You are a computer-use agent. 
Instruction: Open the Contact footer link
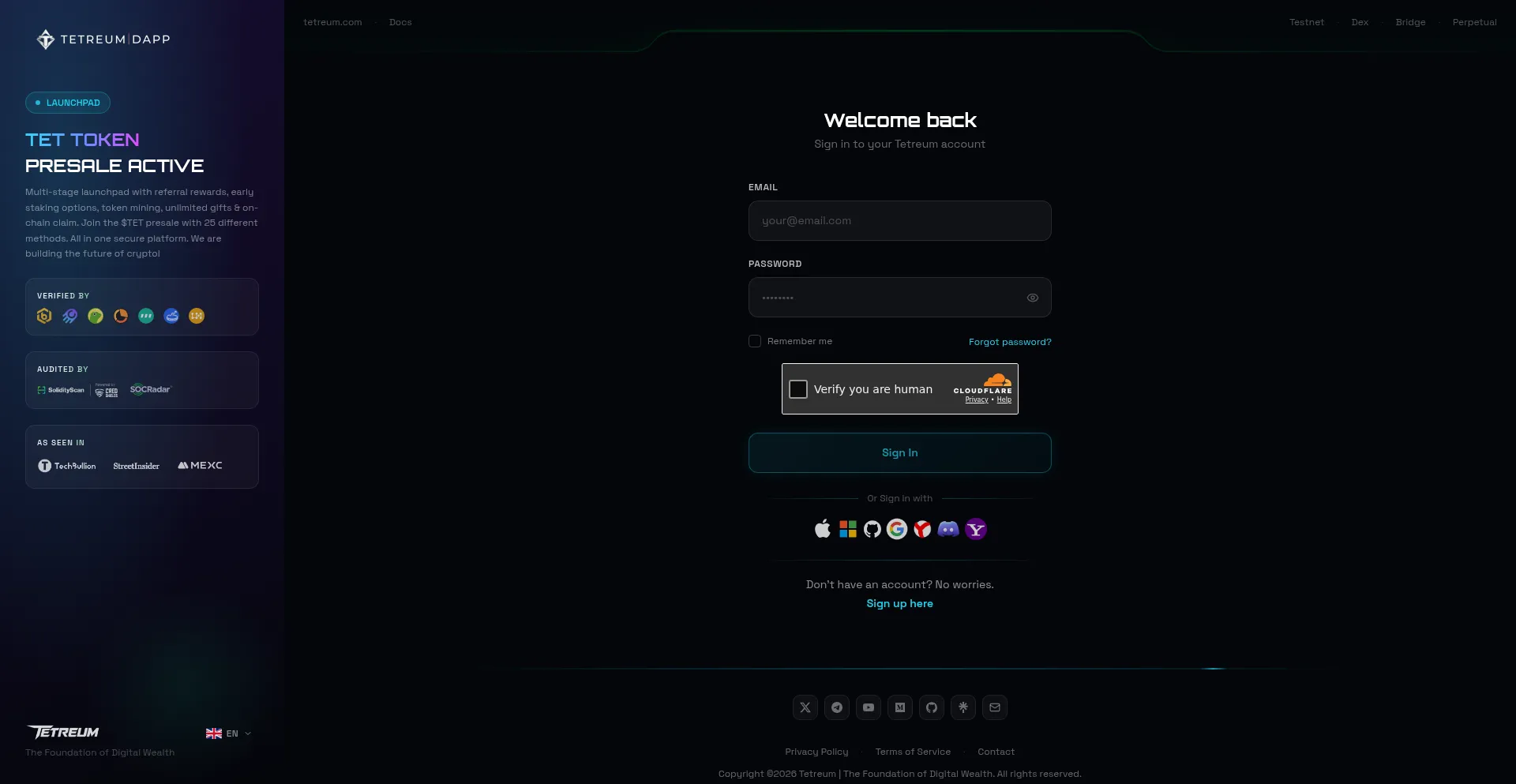tap(996, 752)
